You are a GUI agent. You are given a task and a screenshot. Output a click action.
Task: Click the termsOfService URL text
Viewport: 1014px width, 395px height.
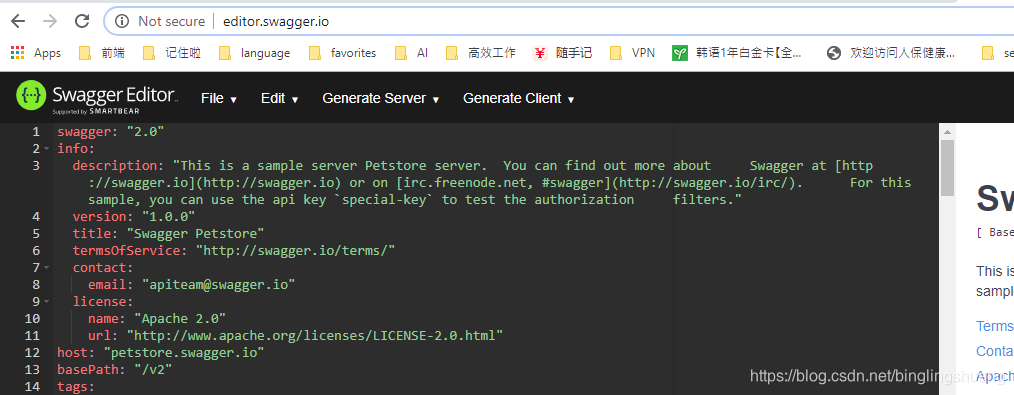[296, 250]
